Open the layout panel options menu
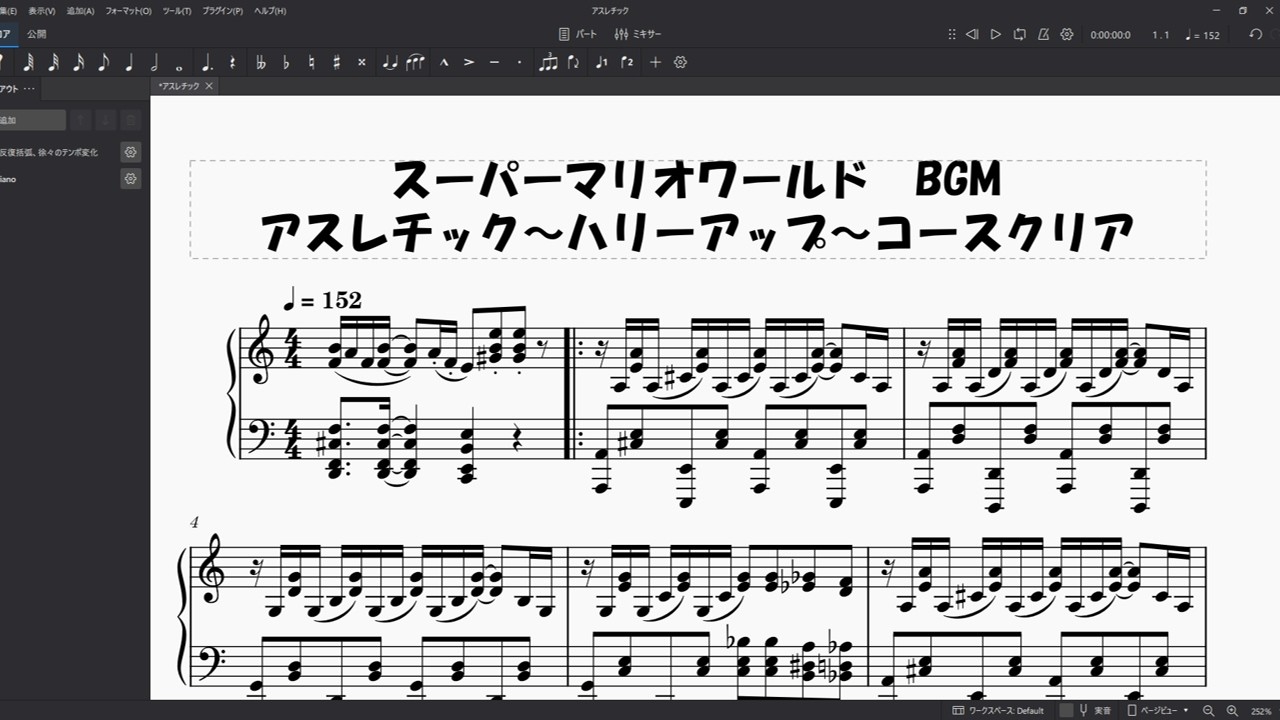 29,89
